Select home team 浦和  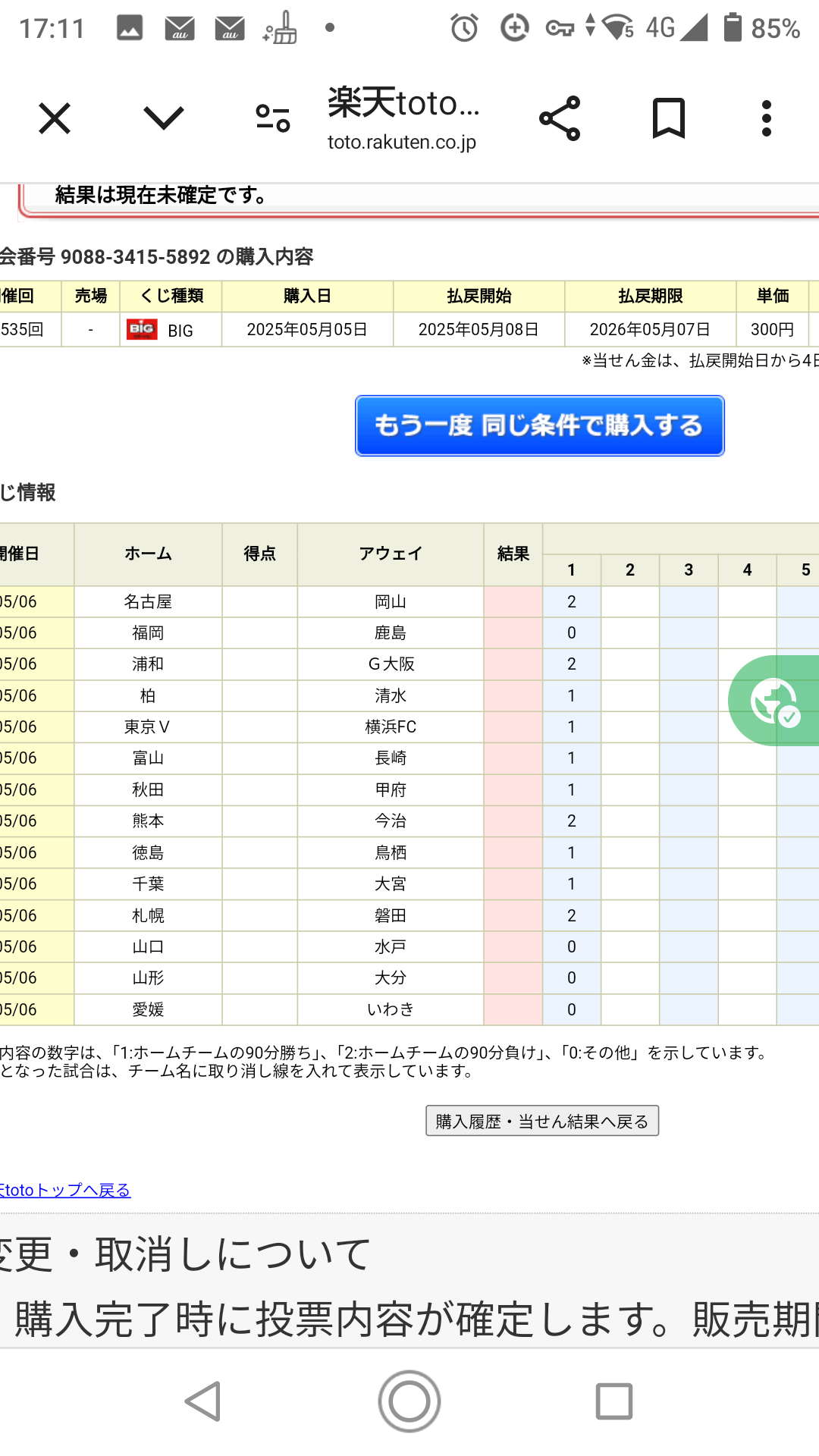pyautogui.click(x=148, y=664)
